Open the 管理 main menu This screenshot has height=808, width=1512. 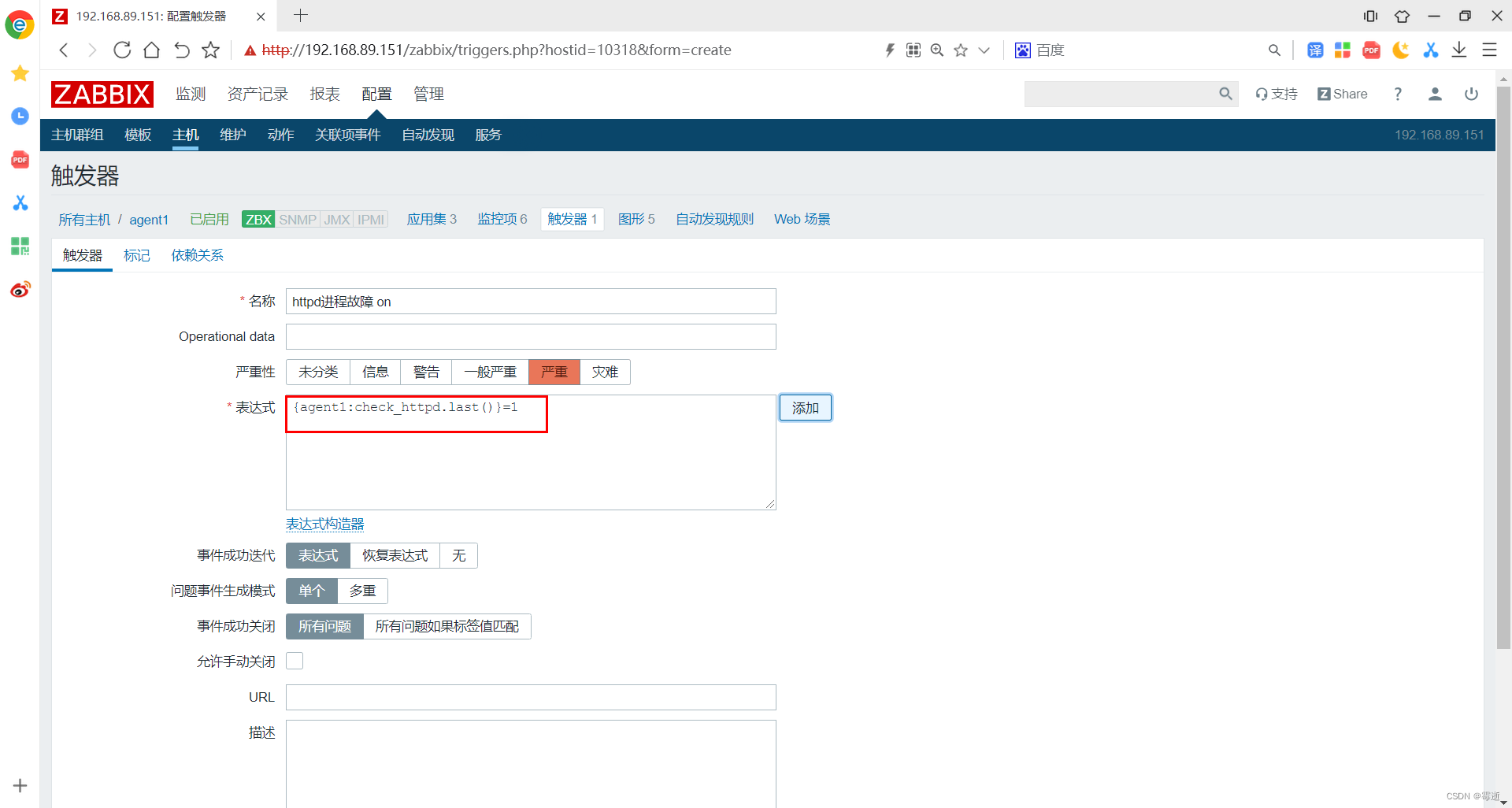428,94
